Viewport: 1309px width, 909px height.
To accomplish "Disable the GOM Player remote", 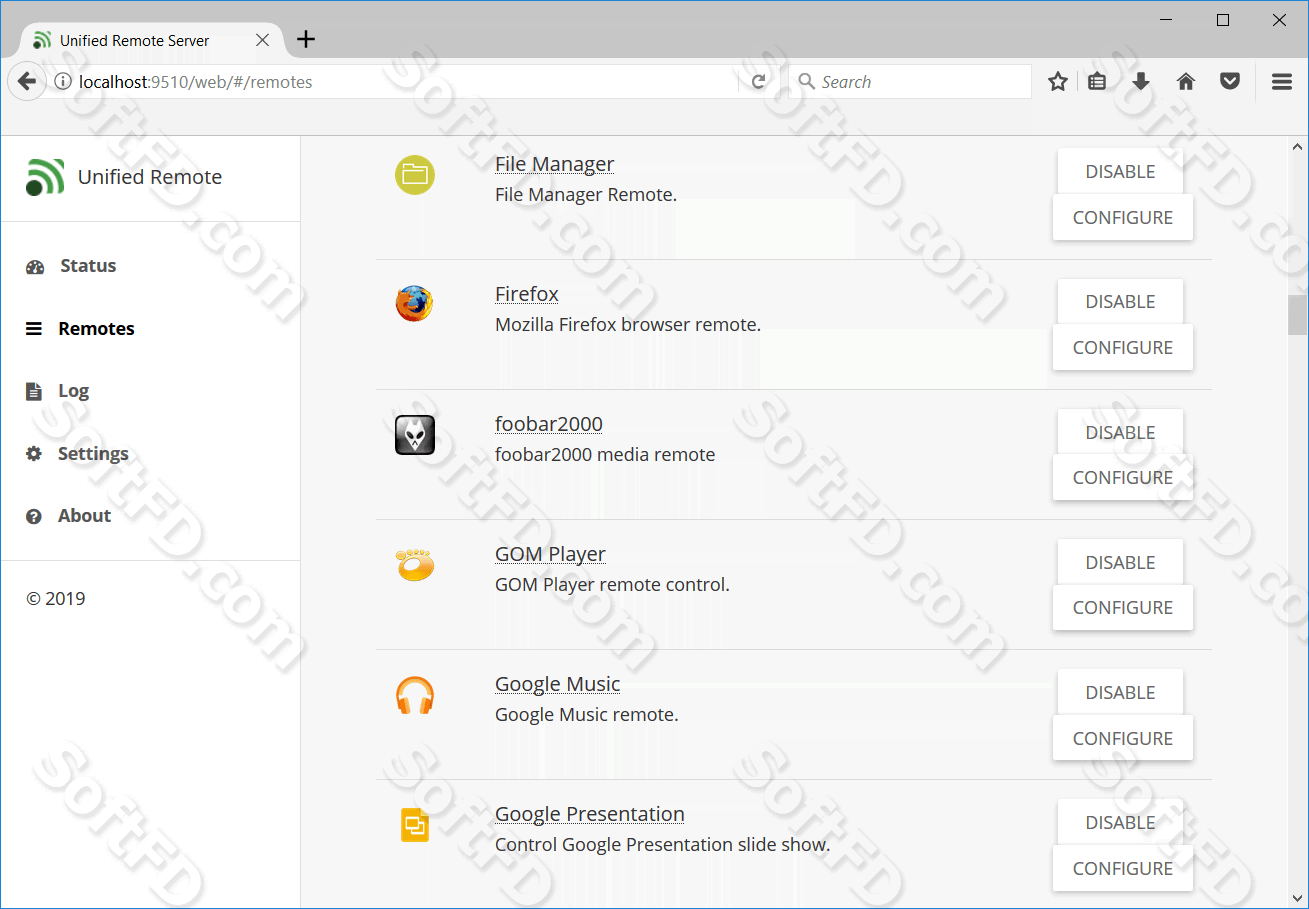I will pyautogui.click(x=1120, y=562).
